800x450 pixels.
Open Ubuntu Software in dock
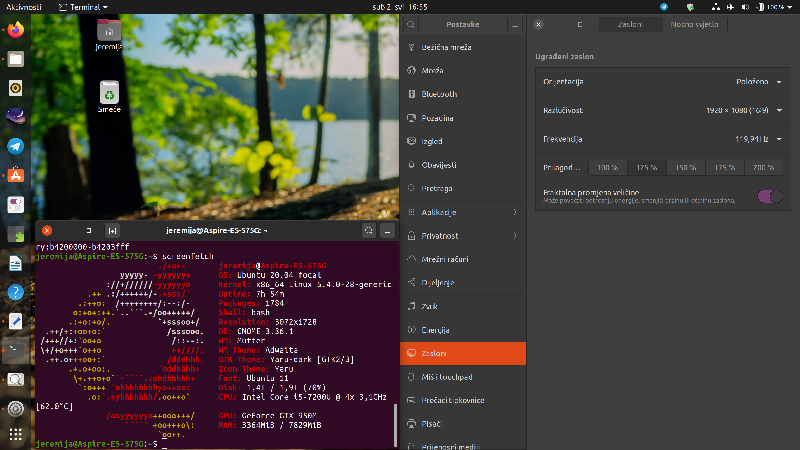click(x=16, y=176)
